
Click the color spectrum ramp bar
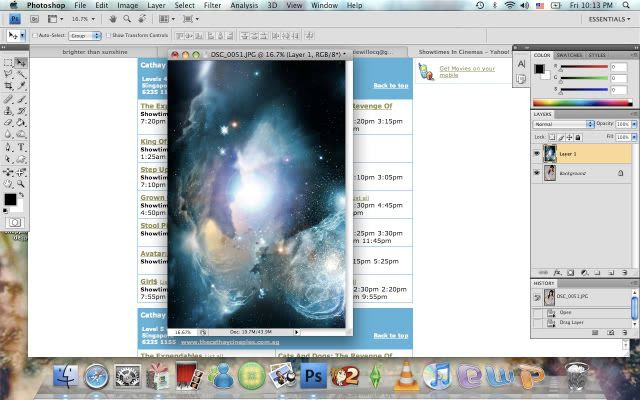(582, 102)
